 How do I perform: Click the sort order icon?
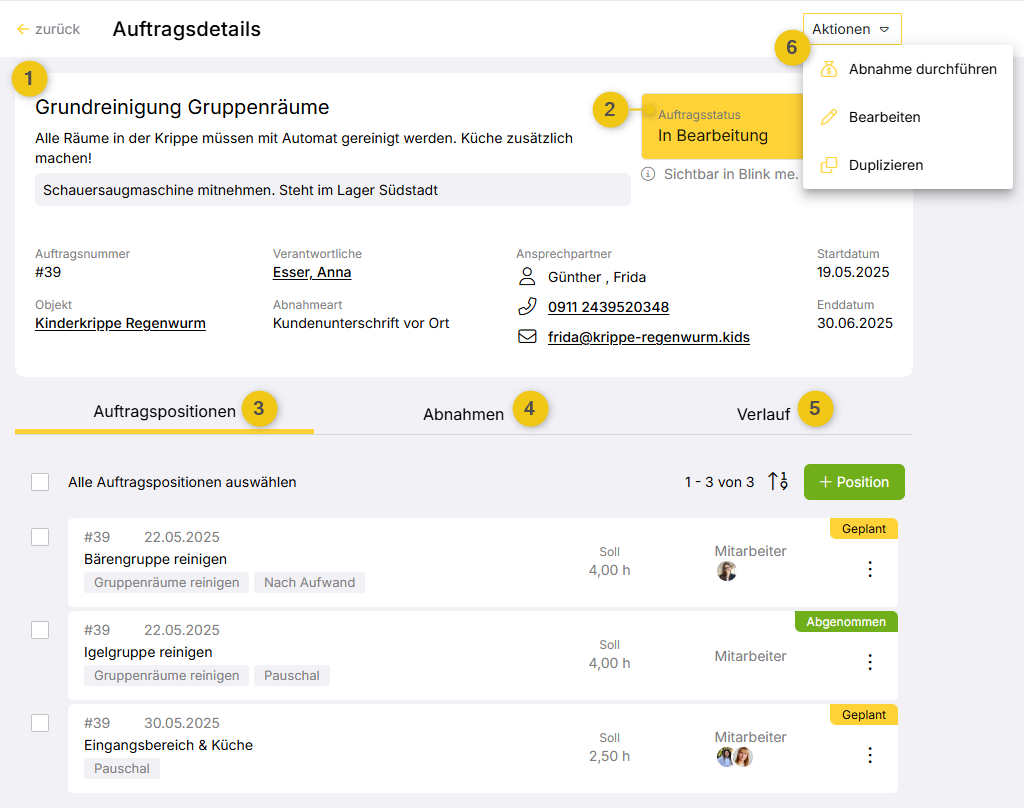(x=778, y=481)
